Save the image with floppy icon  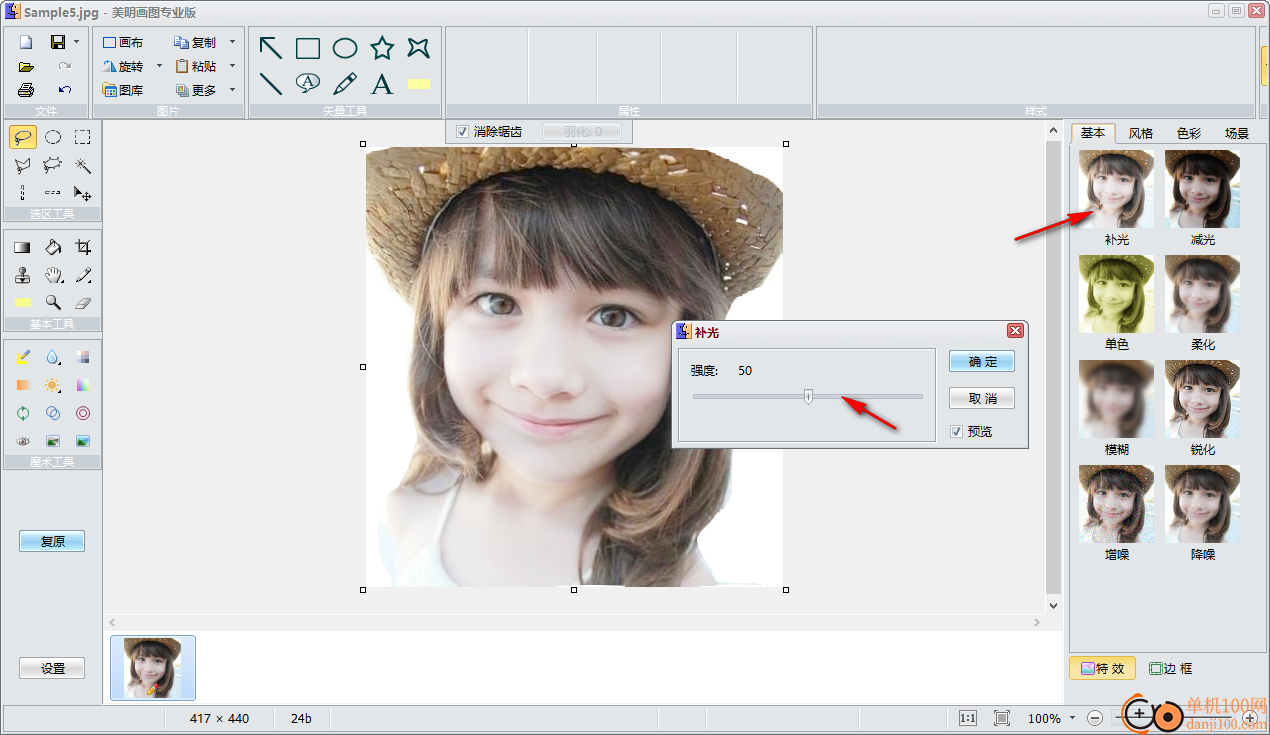click(x=58, y=42)
